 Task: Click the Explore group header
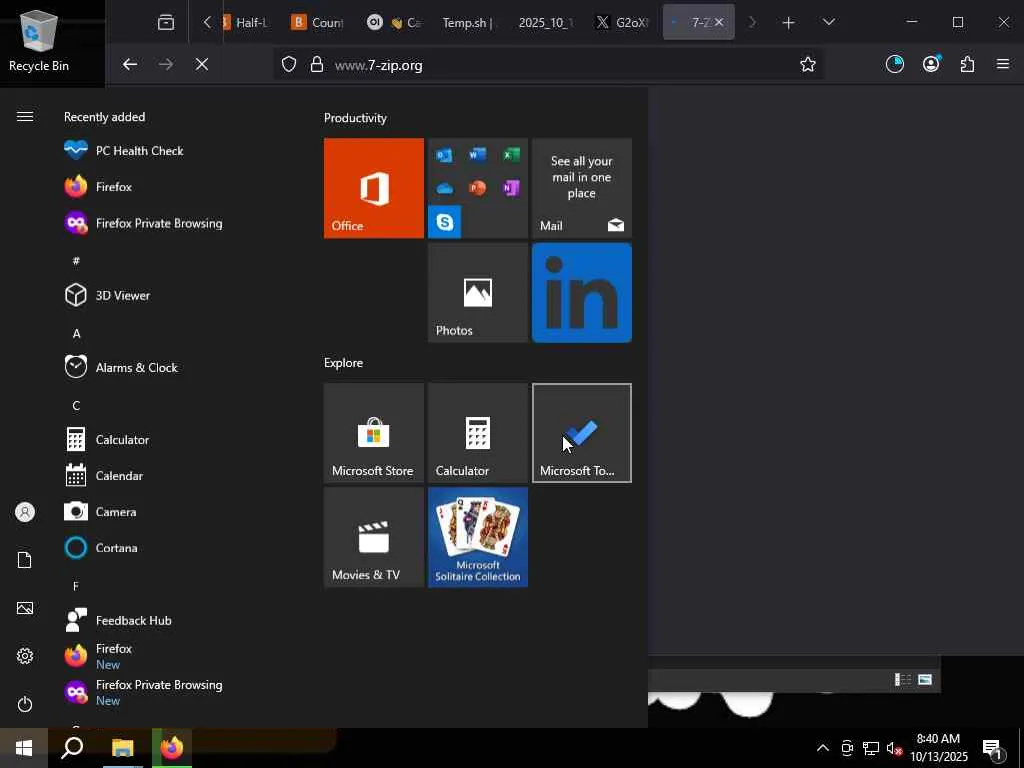coord(344,363)
